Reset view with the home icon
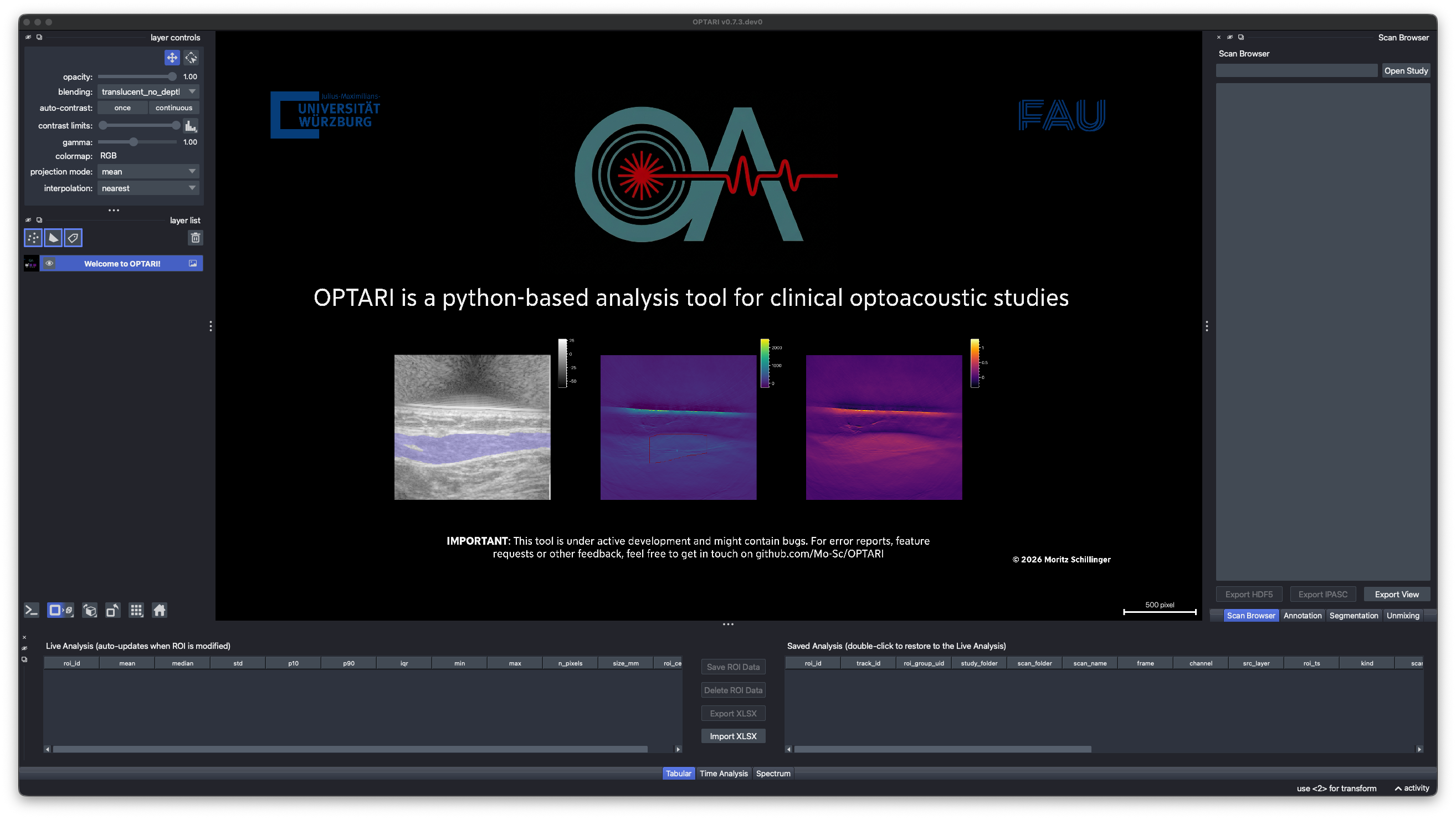1456x819 pixels. (x=160, y=610)
